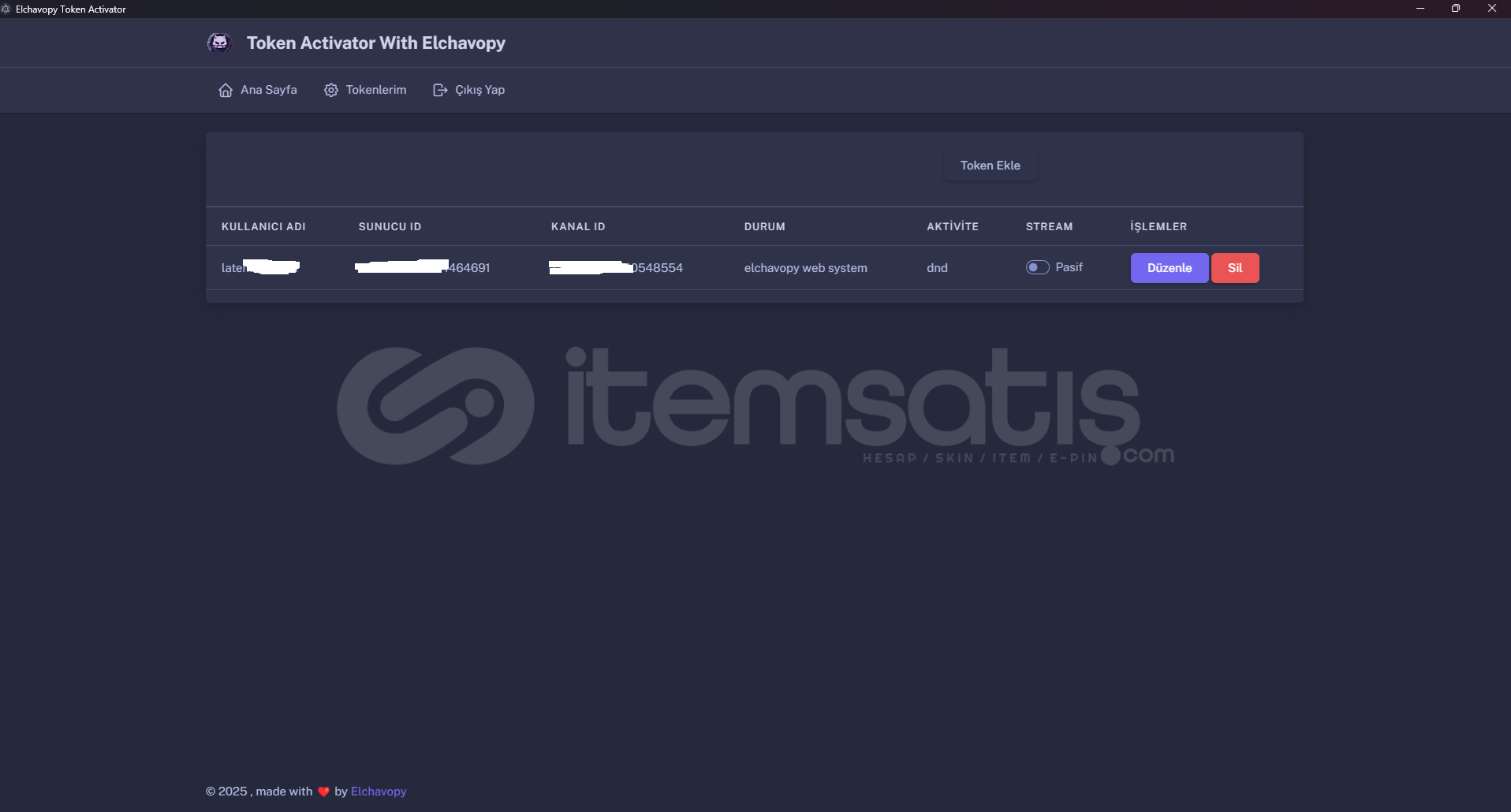This screenshot has width=1511, height=812.
Task: Toggle the Stream Pasif switch
Action: click(x=1037, y=267)
